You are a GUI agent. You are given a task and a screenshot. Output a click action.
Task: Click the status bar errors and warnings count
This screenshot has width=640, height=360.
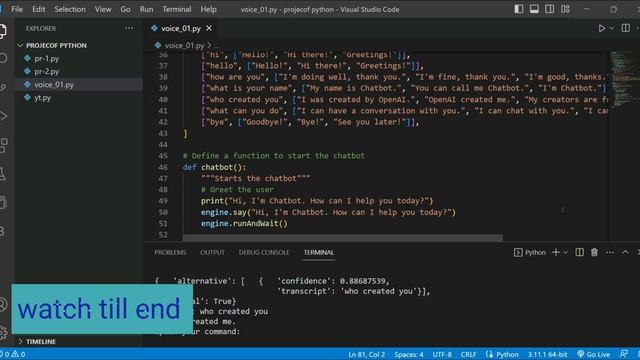pyautogui.click(x=13, y=354)
